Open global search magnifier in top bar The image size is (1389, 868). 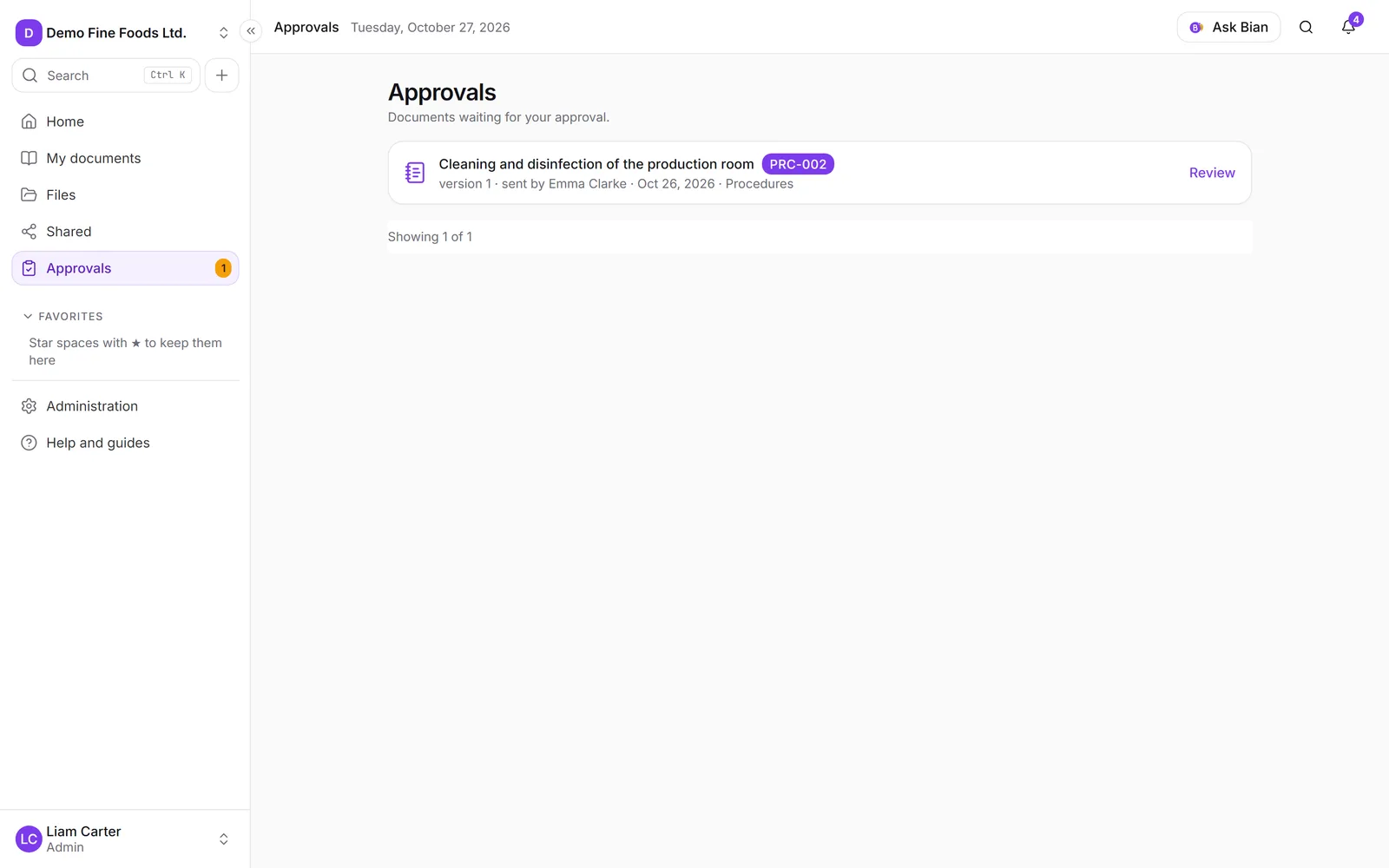(1306, 28)
